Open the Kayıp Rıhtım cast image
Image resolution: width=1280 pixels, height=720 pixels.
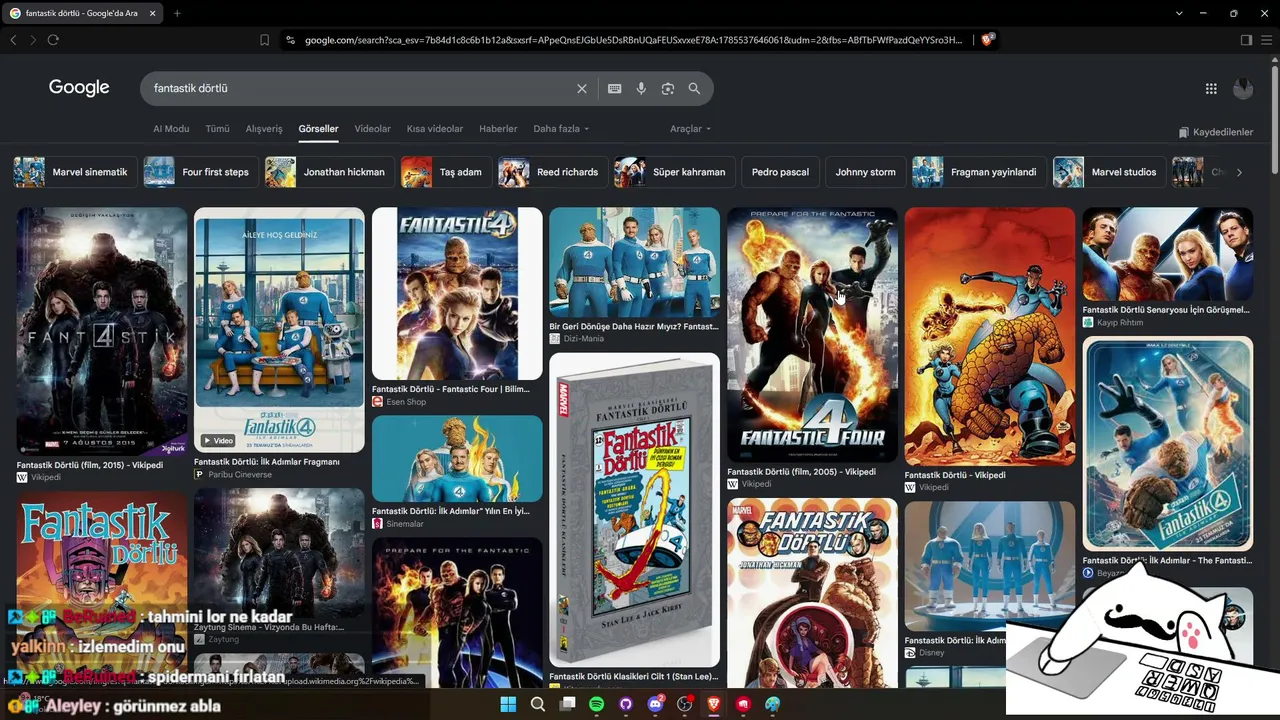tap(1167, 254)
